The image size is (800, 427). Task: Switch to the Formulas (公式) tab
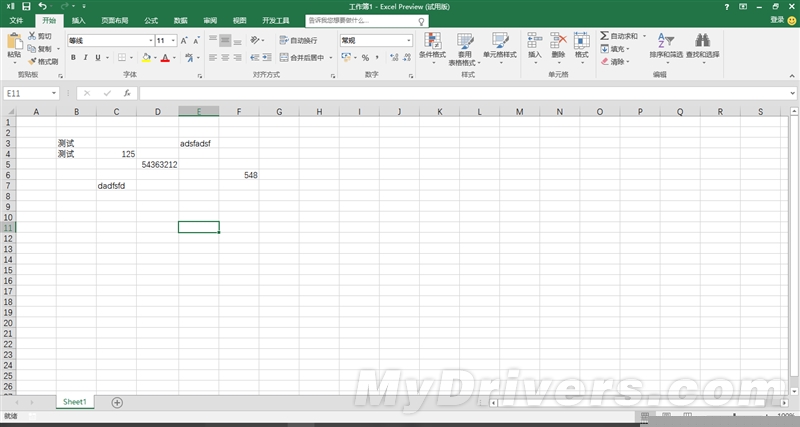(x=151, y=20)
